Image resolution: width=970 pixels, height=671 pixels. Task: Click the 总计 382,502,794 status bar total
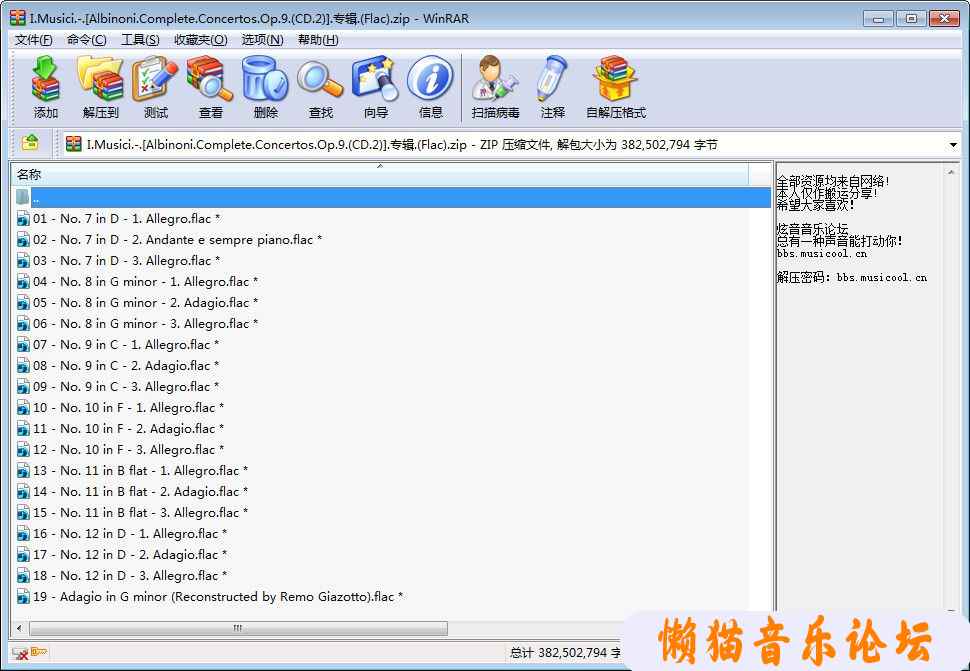pyautogui.click(x=565, y=652)
